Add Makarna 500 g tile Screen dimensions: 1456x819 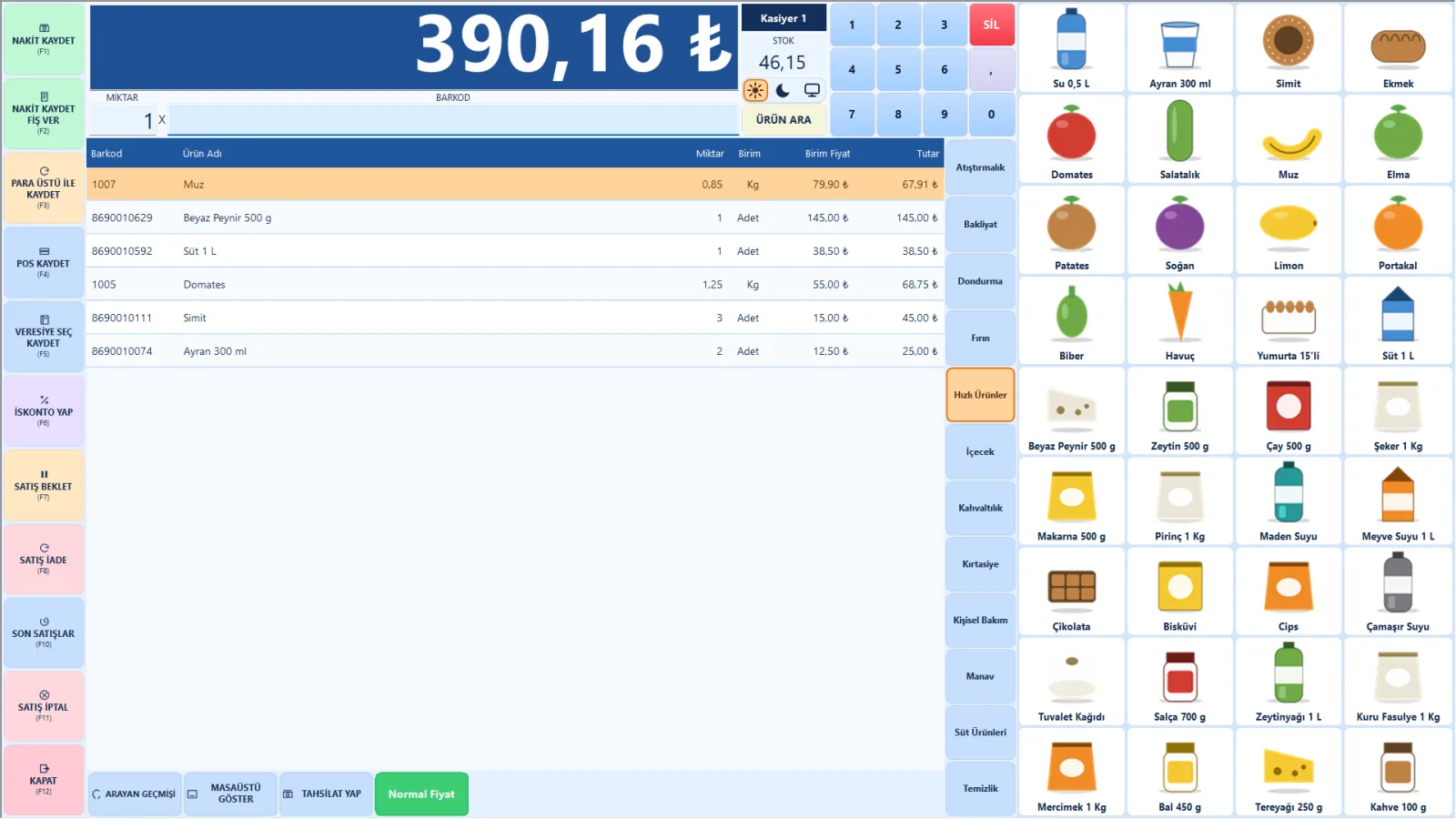click(1071, 500)
